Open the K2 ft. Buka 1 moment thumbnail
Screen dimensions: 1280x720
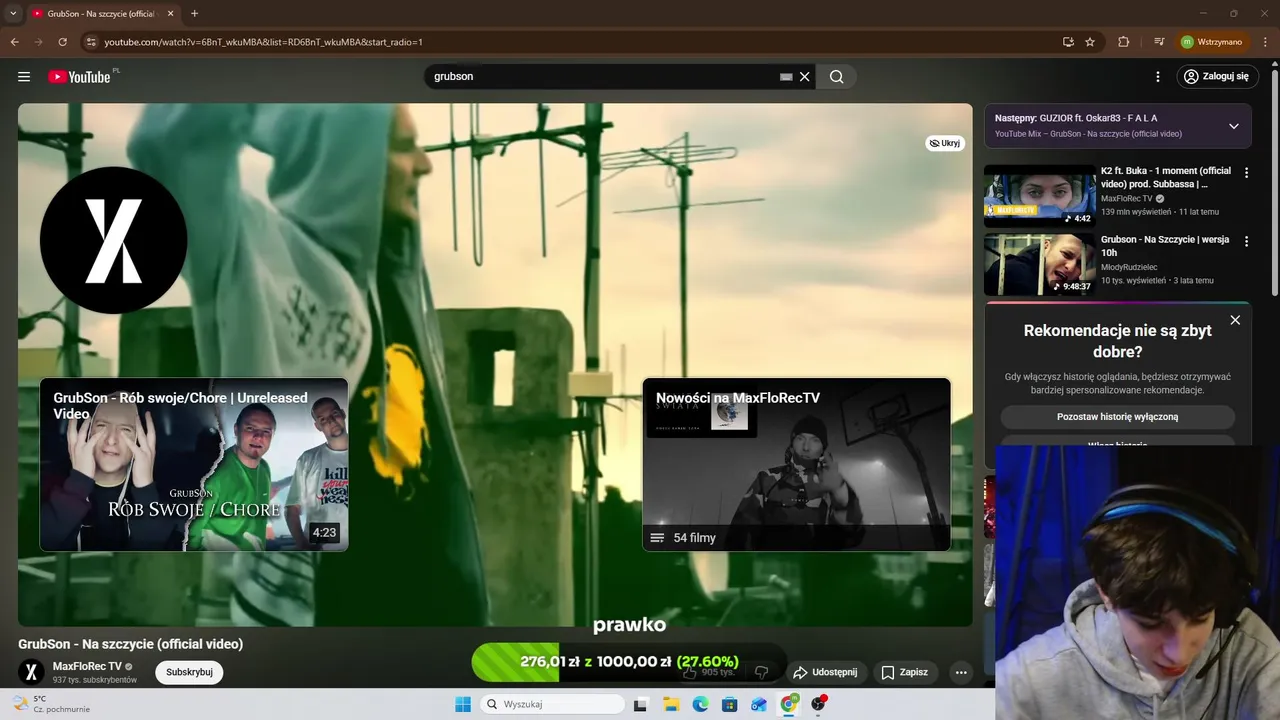pos(1040,197)
